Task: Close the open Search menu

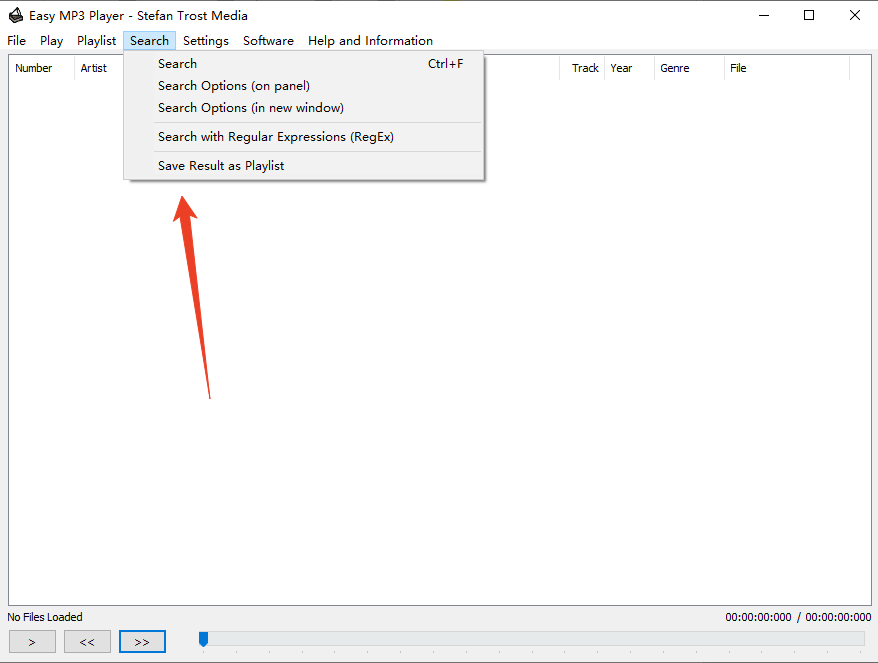Action: pos(150,41)
